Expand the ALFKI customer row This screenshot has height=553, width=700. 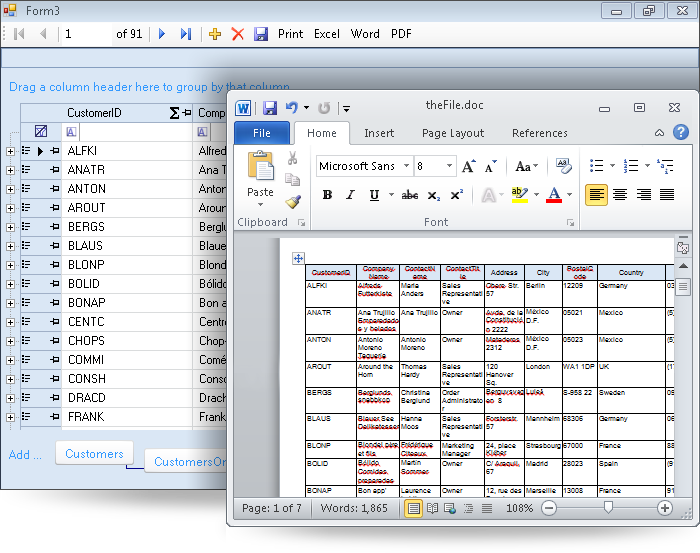(x=10, y=152)
